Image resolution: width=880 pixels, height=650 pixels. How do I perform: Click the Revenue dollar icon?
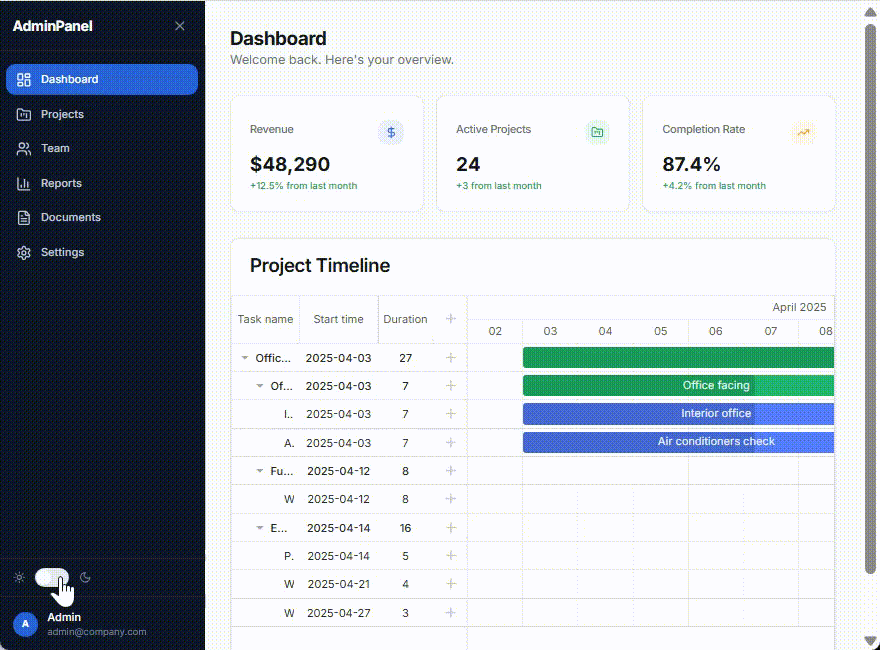coord(390,131)
